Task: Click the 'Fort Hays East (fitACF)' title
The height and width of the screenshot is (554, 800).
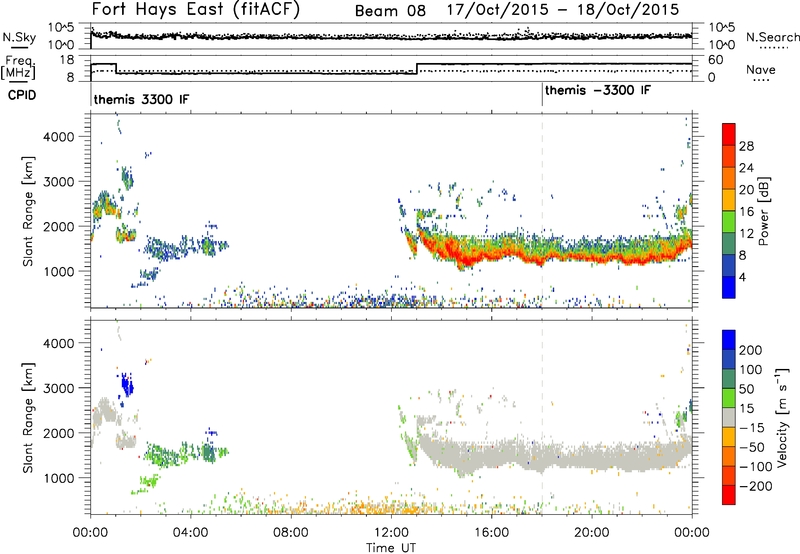Action: tap(195, 9)
